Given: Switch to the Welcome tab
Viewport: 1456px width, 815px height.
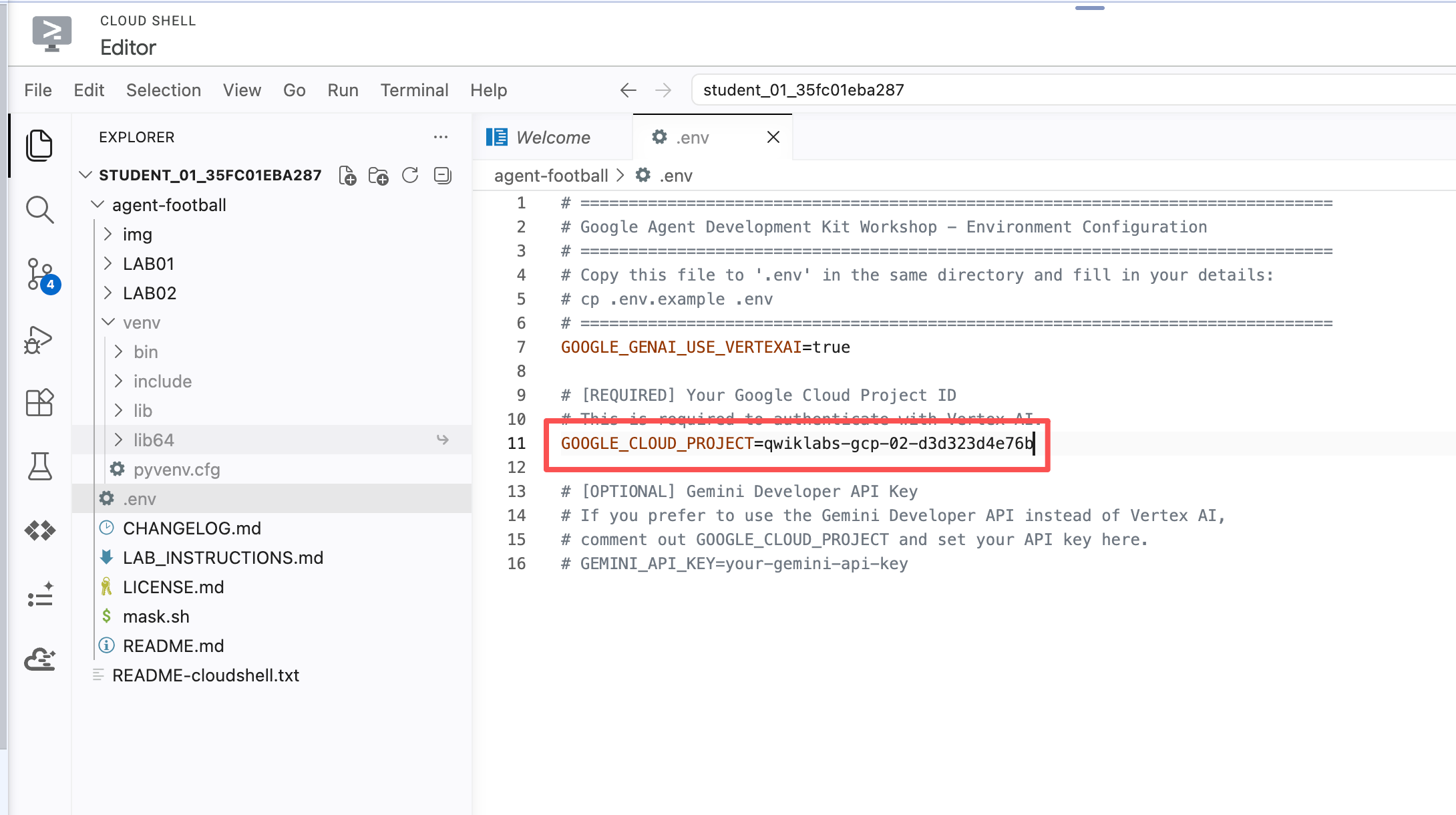Looking at the screenshot, I should point(552,138).
